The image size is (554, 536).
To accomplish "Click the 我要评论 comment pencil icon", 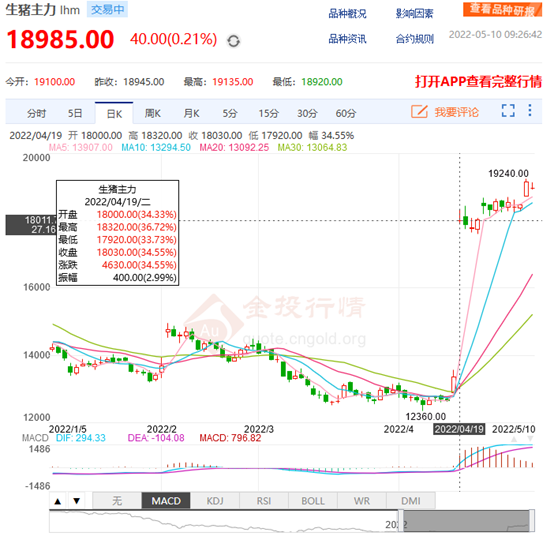I will pyautogui.click(x=419, y=112).
